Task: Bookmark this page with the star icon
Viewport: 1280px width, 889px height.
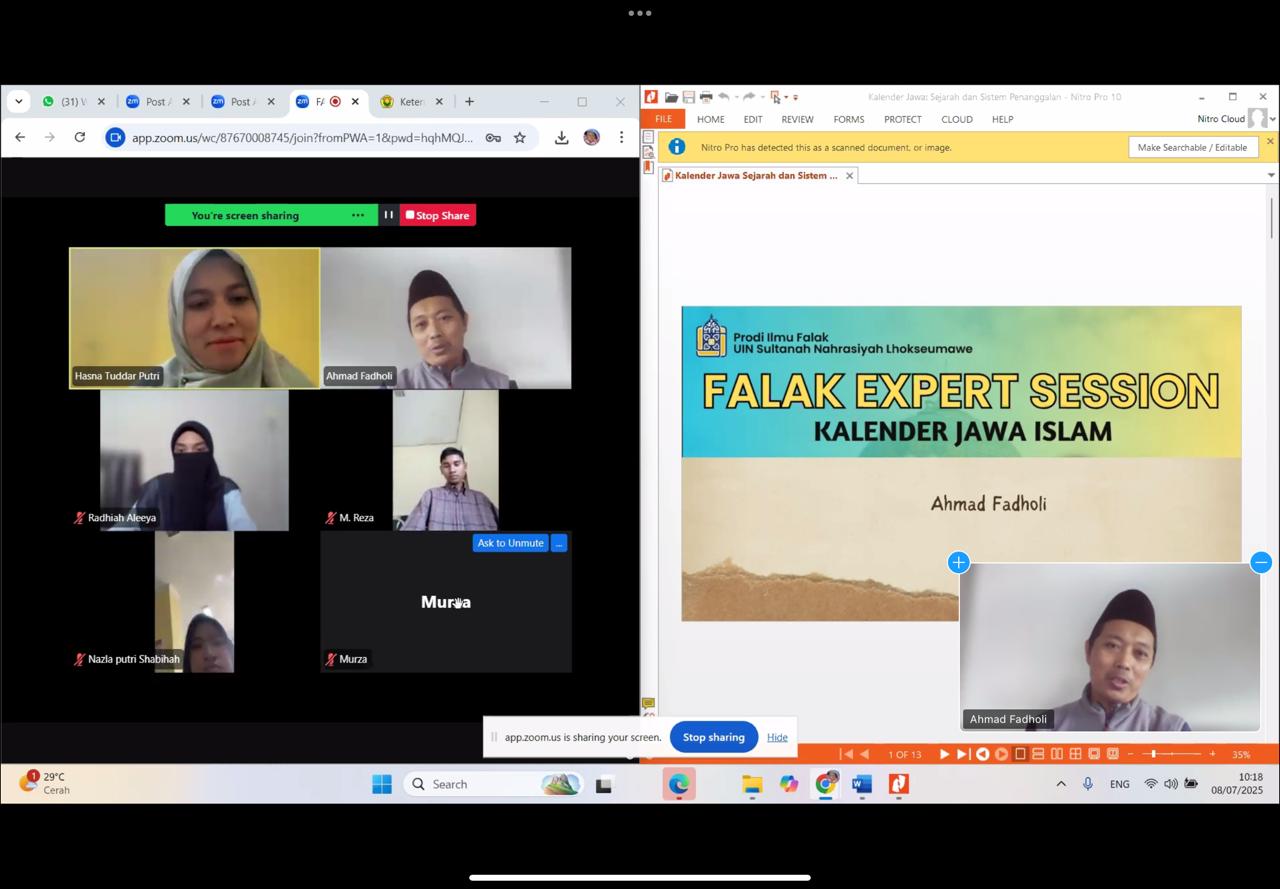Action: coord(520,138)
